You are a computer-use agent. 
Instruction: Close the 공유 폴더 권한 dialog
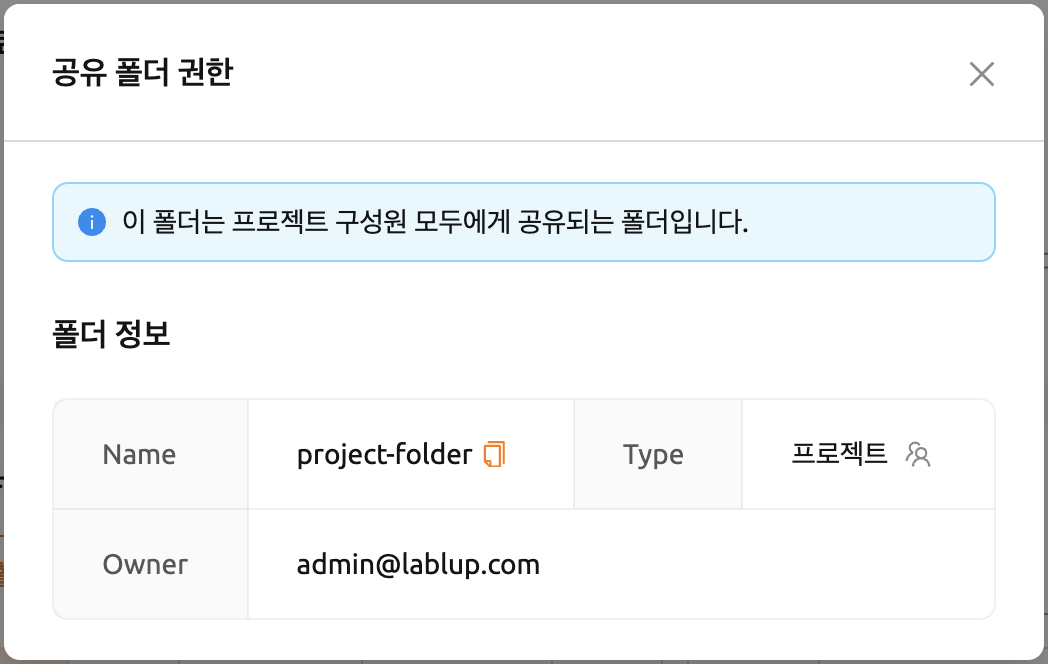tap(981, 74)
